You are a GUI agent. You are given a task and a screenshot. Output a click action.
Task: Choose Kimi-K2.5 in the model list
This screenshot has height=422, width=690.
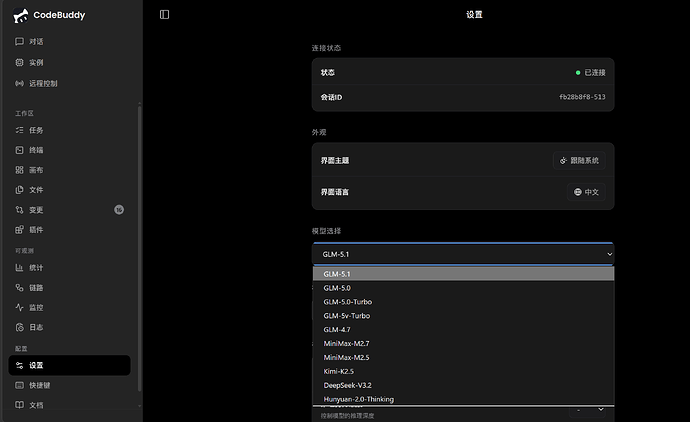click(x=463, y=371)
